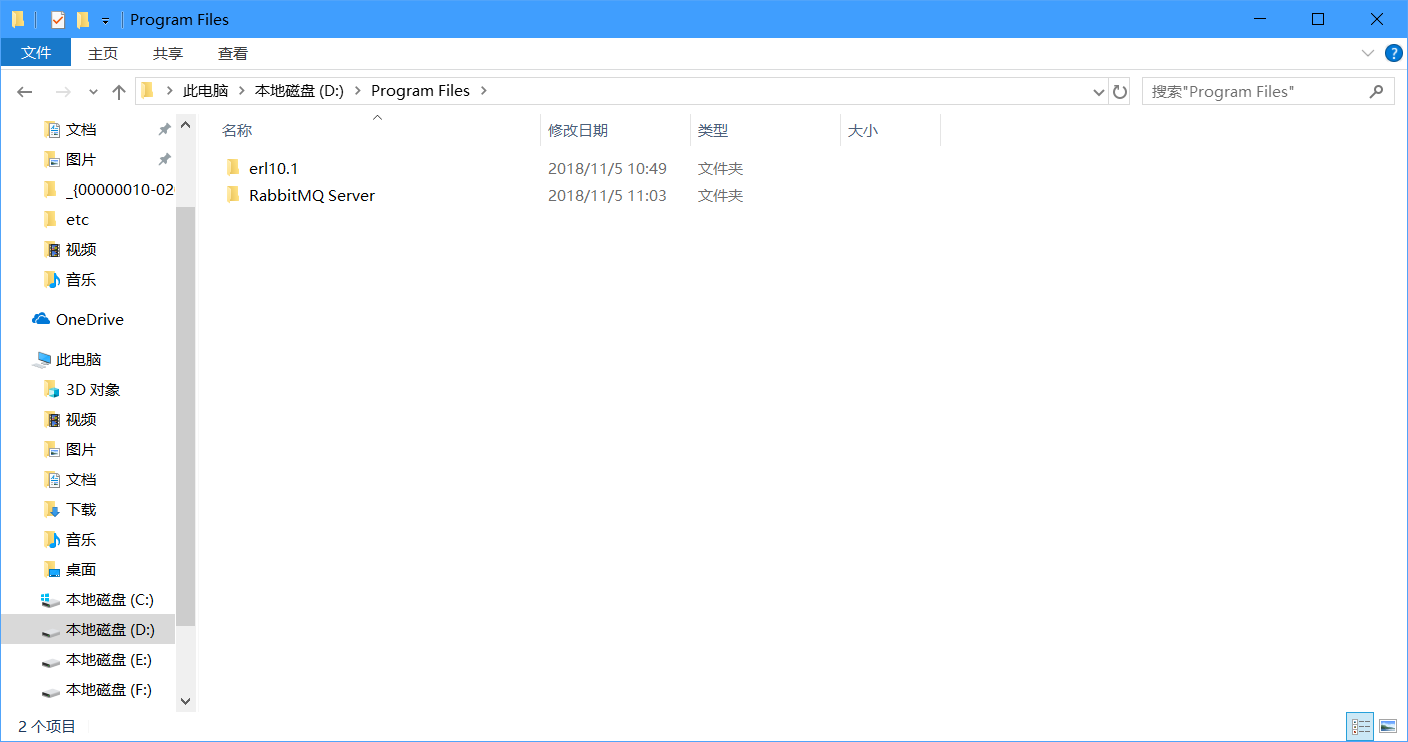Switch to the 主页 ribbon tab
This screenshot has height=742, width=1408.
click(103, 53)
